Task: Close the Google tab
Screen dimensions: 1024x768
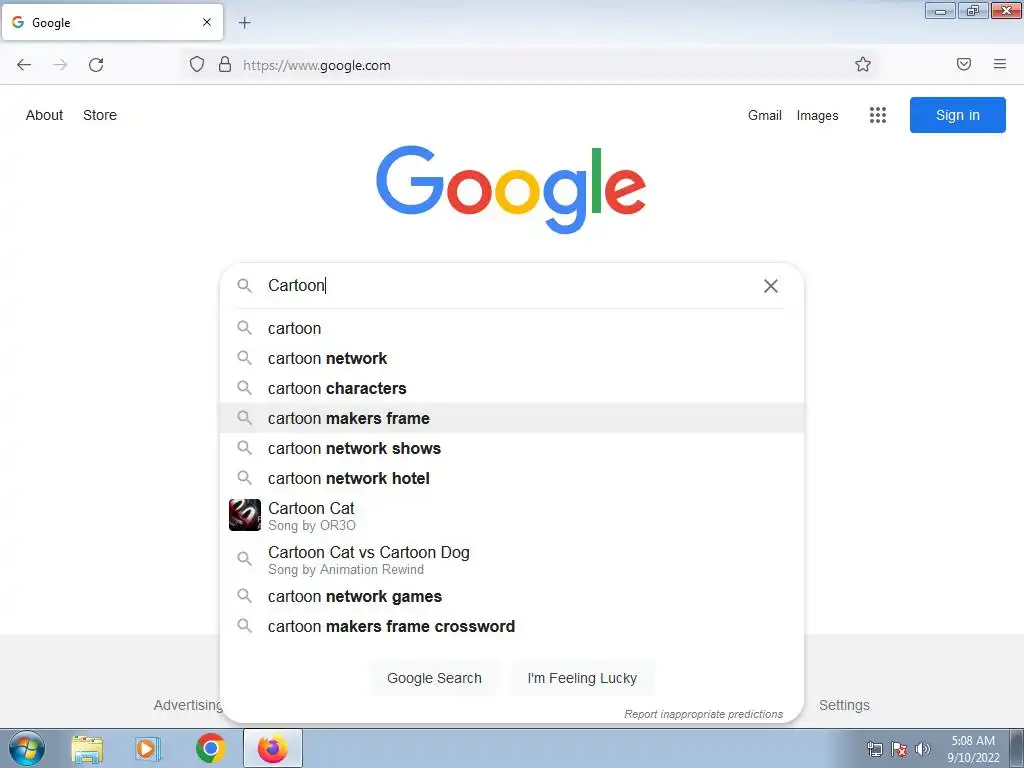Action: 206,22
